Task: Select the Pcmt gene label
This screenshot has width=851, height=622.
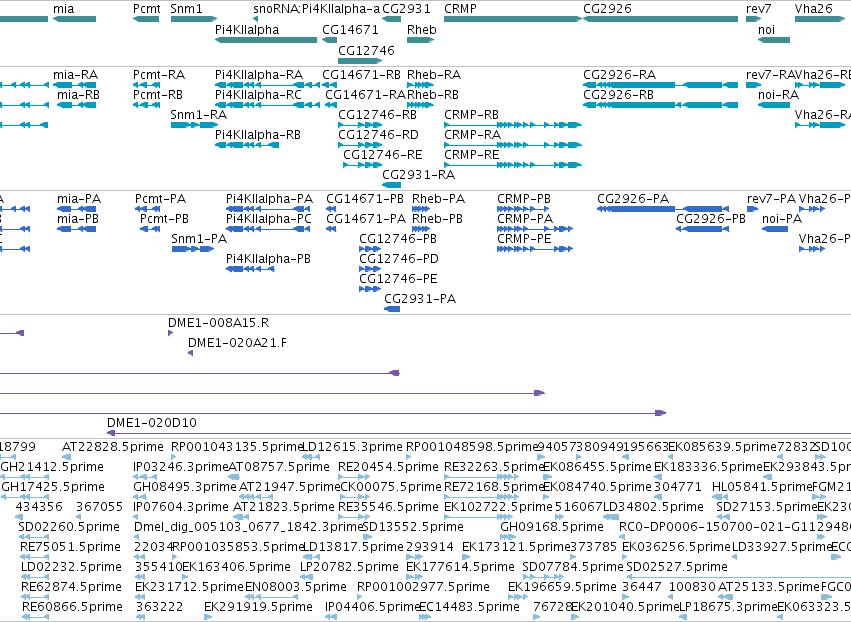Action: click(x=147, y=9)
